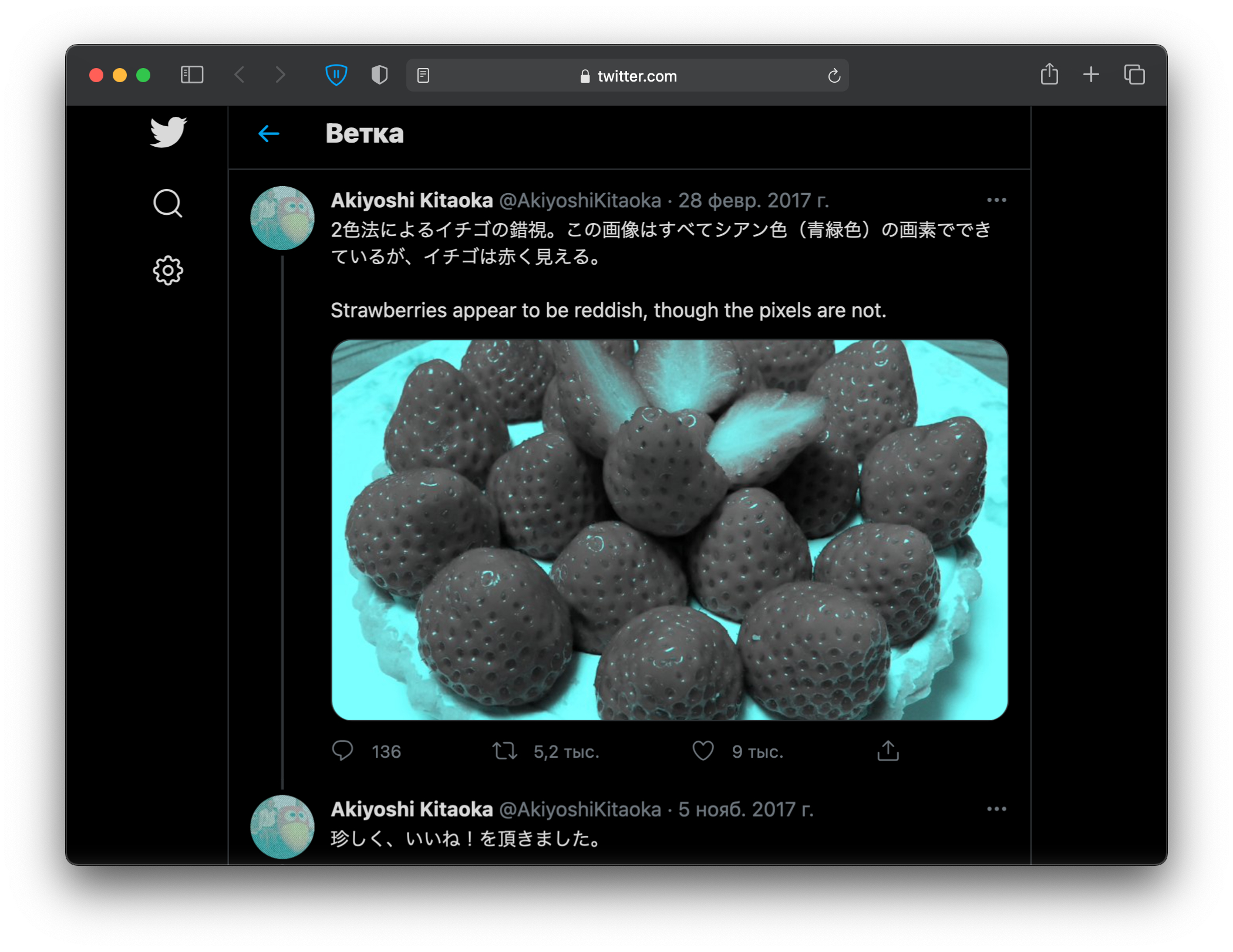The height and width of the screenshot is (952, 1233).
Task: Open more options on the 5 нояб. tweet
Action: pyautogui.click(x=996, y=809)
